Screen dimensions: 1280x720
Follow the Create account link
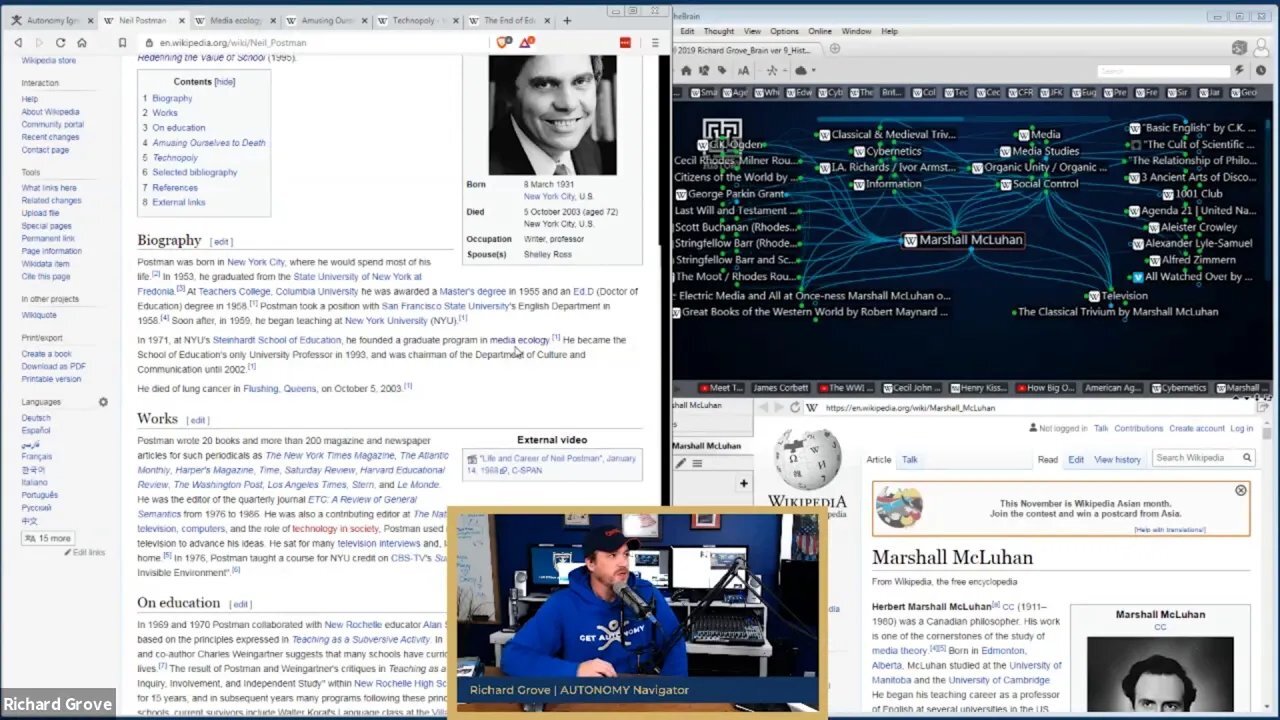[x=1197, y=428]
